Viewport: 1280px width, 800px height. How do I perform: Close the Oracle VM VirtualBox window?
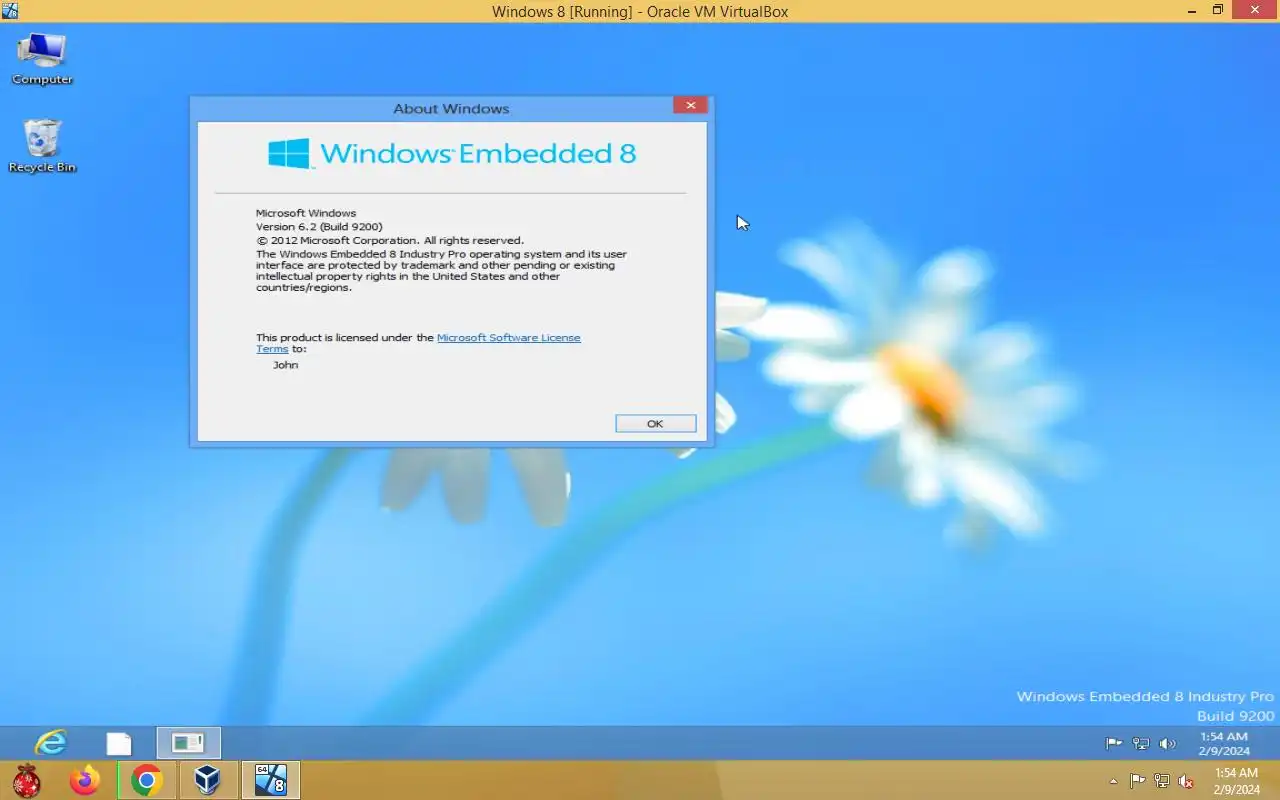pos(1256,10)
